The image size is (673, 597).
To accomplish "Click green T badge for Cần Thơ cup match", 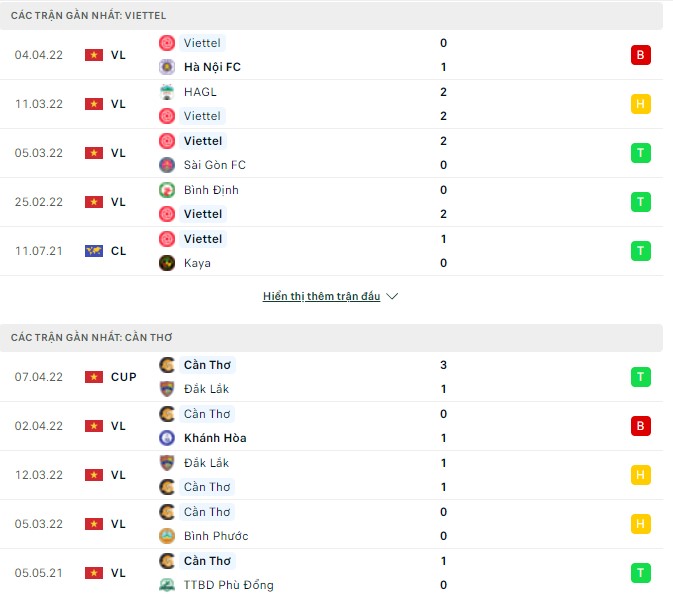I will [x=640, y=377].
